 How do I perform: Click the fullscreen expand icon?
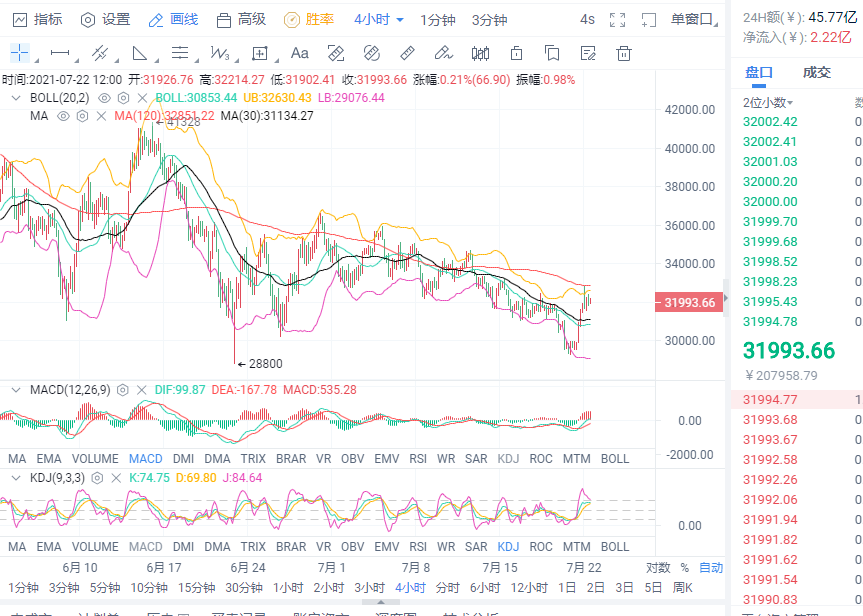pos(618,20)
